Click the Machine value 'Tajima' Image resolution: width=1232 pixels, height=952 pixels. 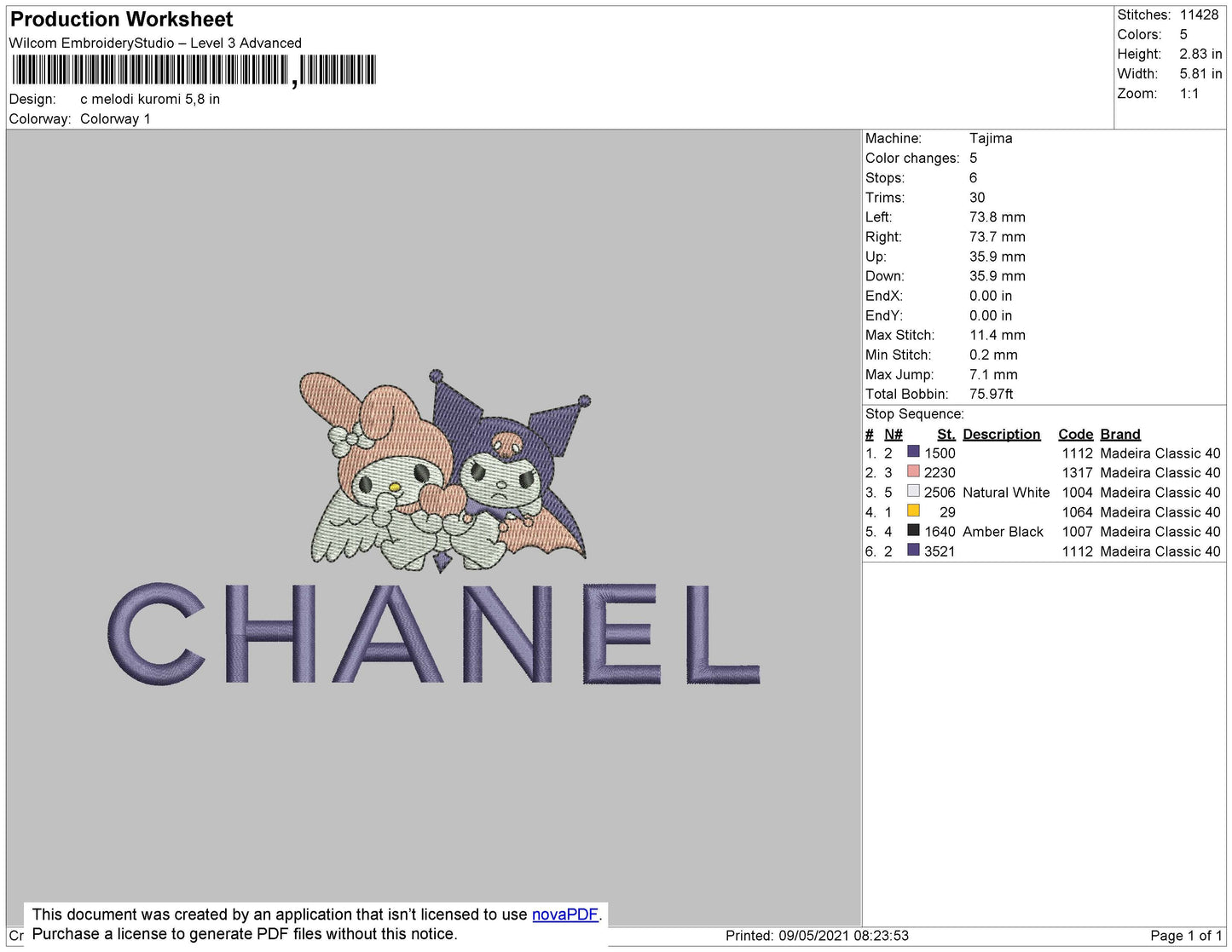(x=991, y=138)
